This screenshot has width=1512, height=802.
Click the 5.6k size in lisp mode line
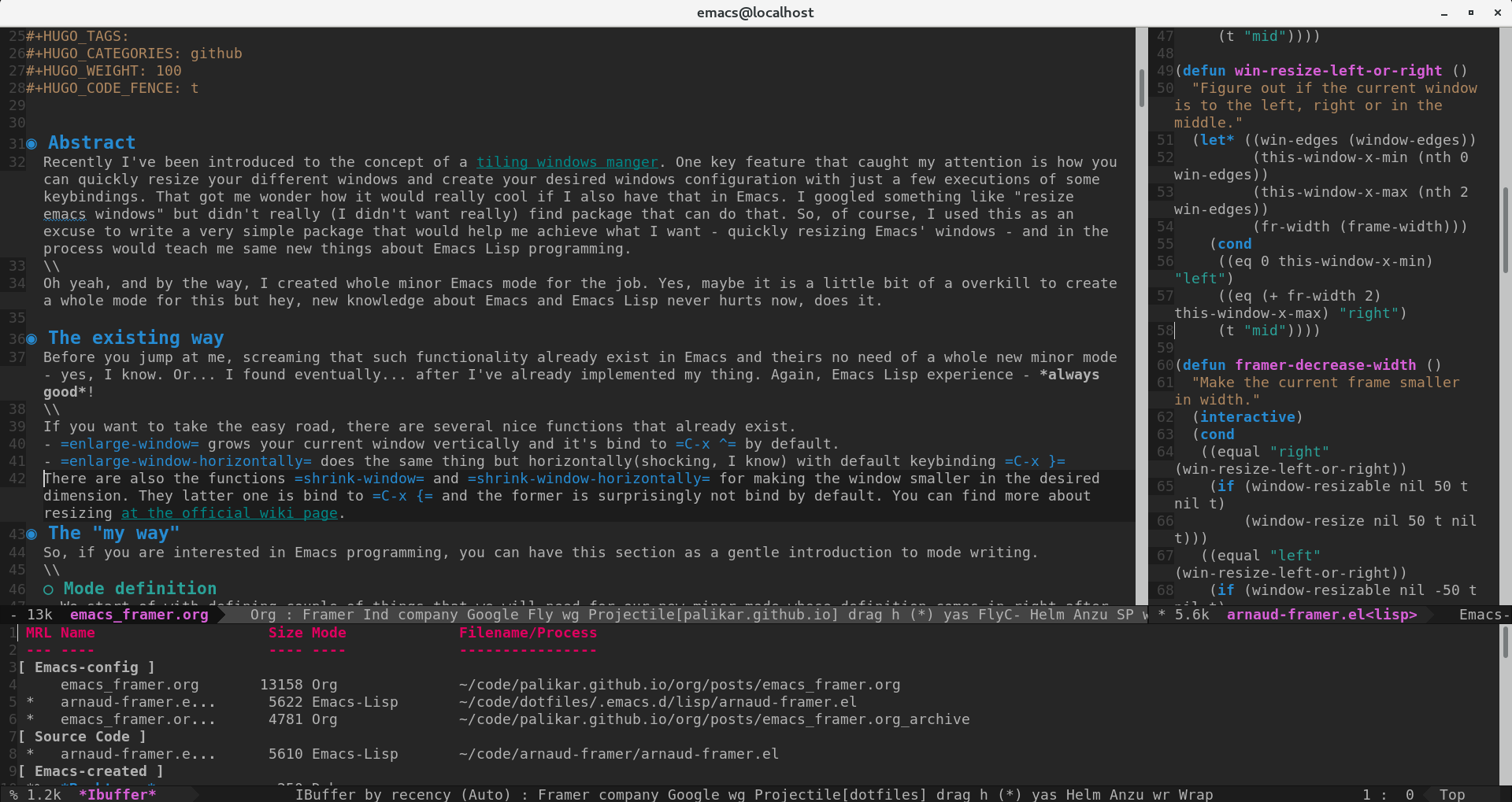(x=1191, y=615)
